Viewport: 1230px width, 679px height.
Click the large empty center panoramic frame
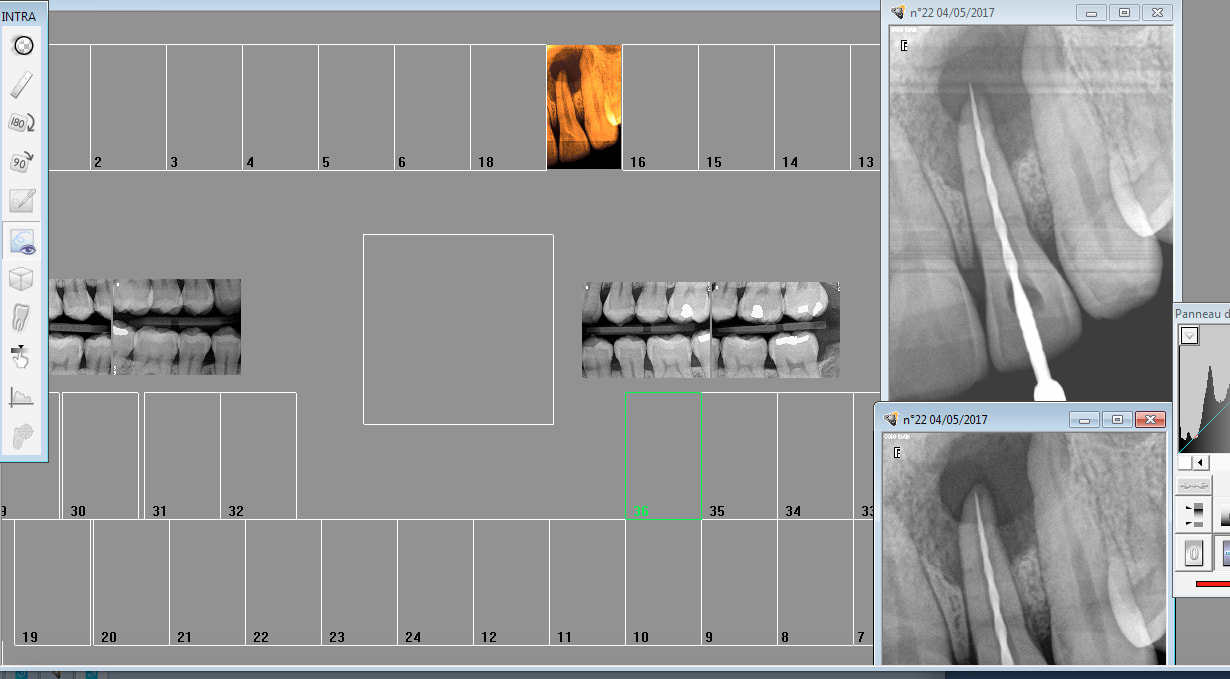point(458,329)
